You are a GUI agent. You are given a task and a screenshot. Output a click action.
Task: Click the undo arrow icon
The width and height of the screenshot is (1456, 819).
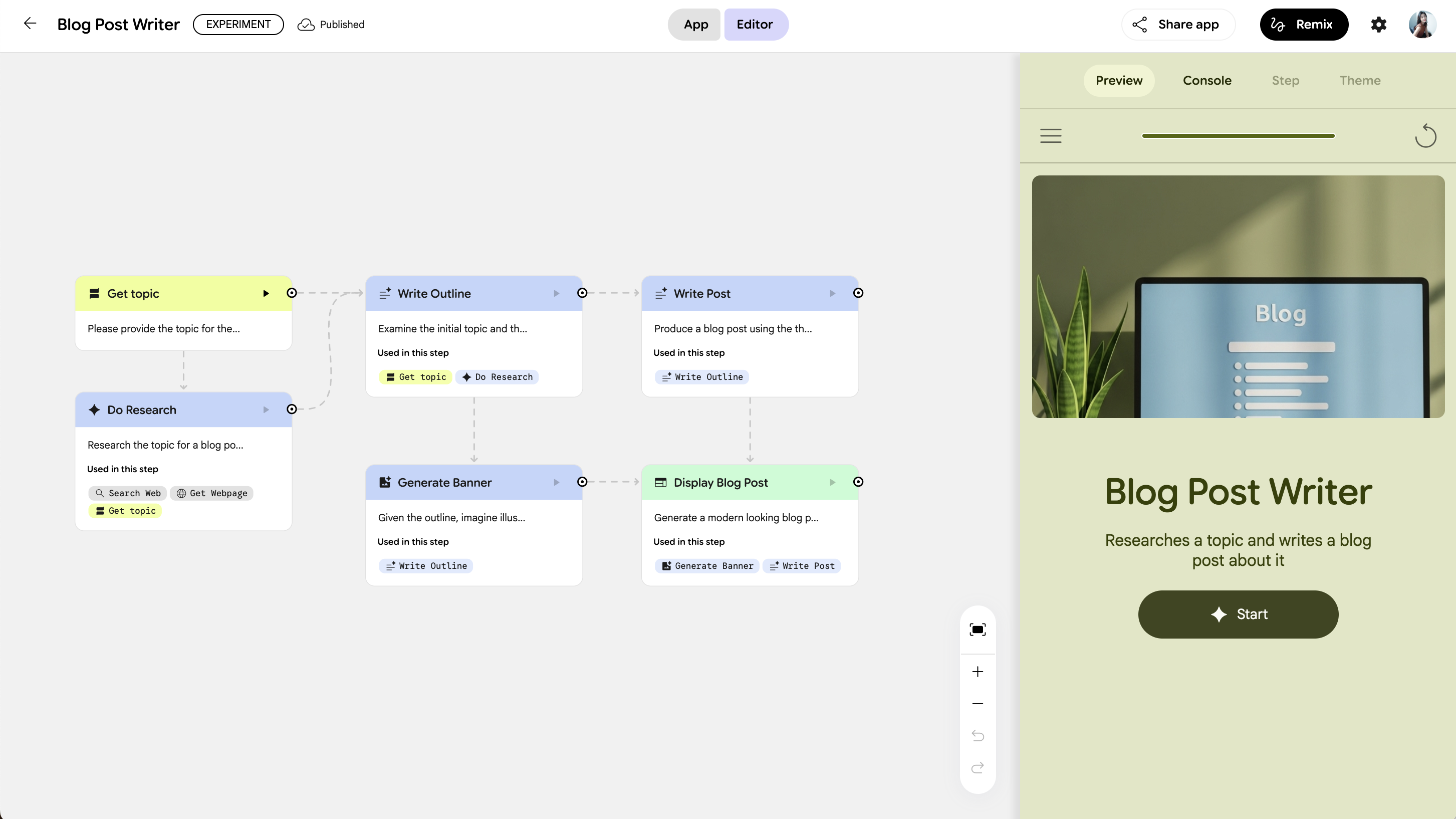tap(977, 735)
